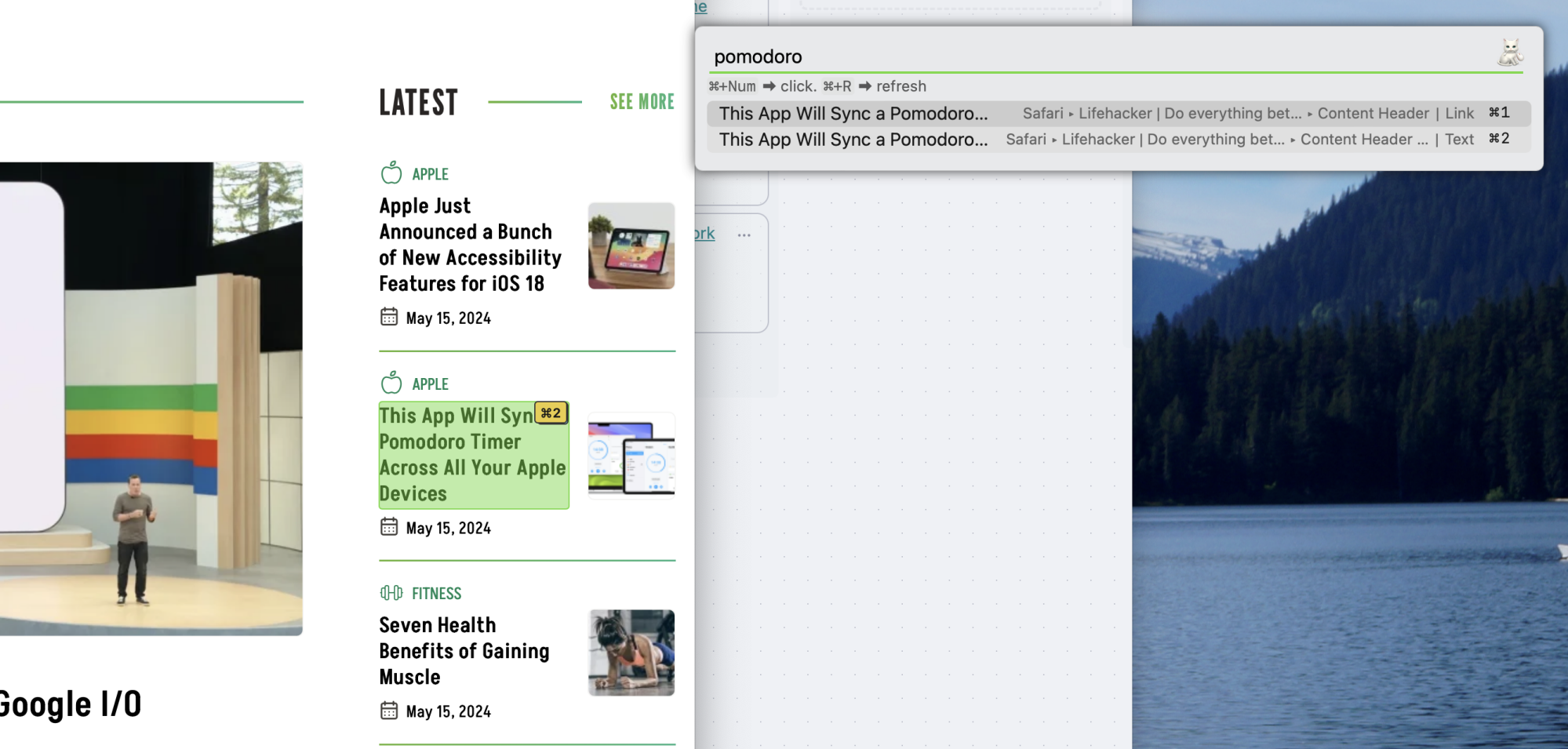1568x749 pixels.
Task: Click the ⌘2 hint badge on Pomodoro headline
Action: [551, 413]
